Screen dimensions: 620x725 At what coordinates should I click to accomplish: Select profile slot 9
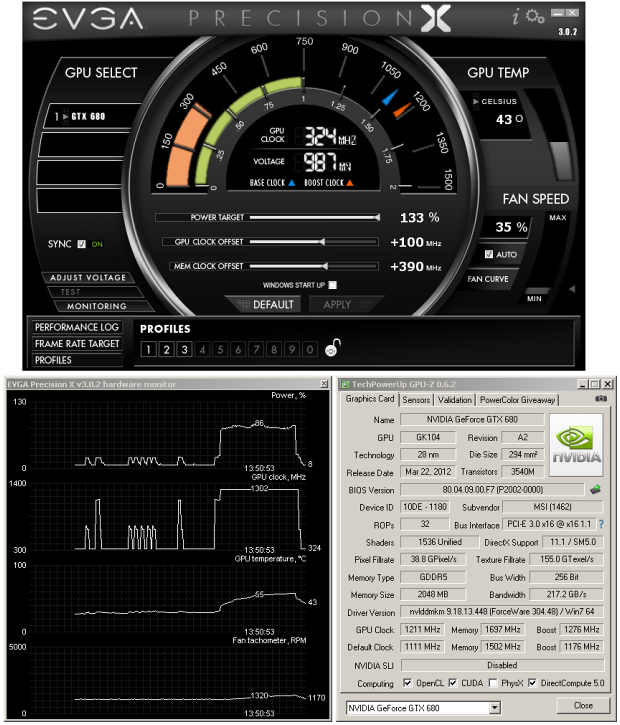(292, 350)
